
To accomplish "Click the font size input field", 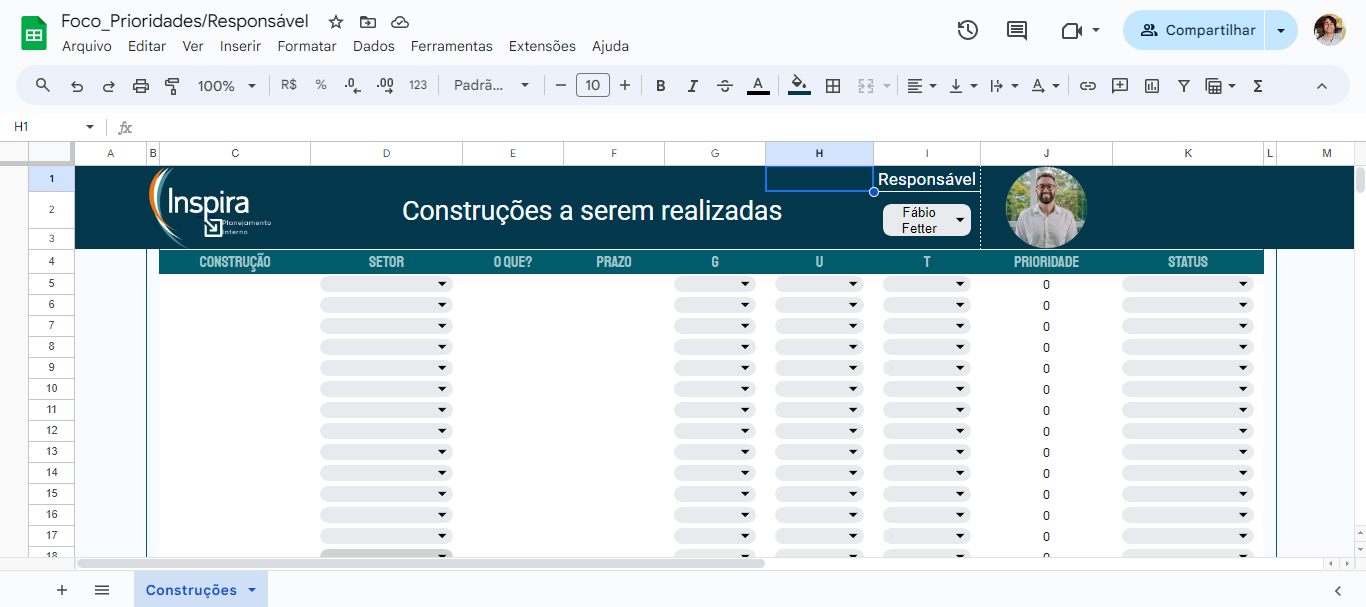I will tap(593, 86).
